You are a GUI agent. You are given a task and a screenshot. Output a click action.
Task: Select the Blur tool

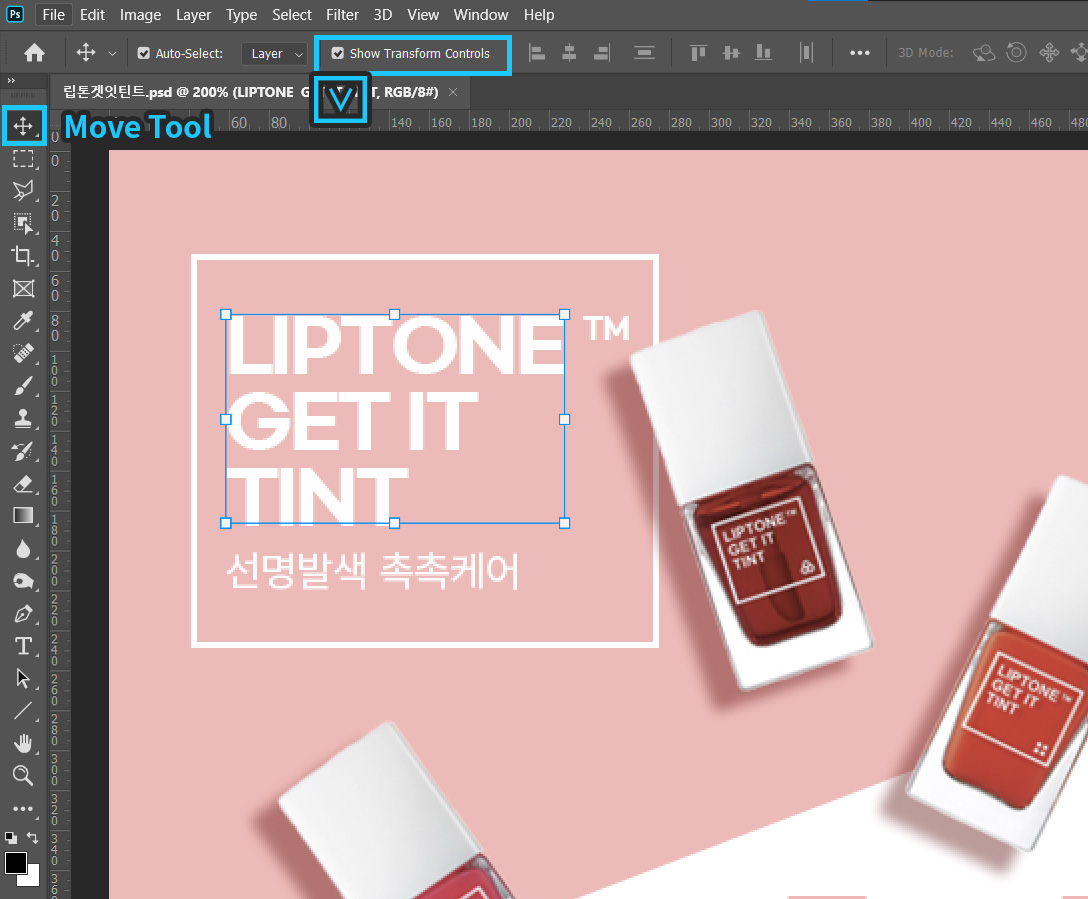tap(23, 549)
